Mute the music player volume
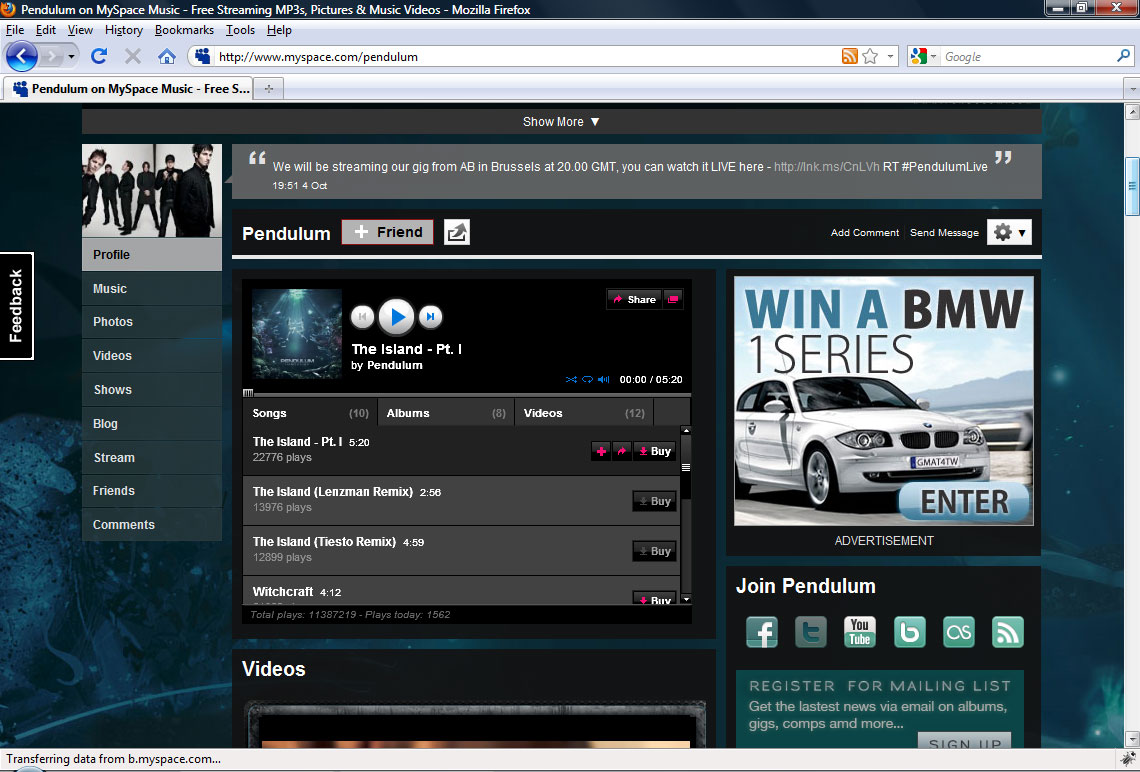Screen dimensions: 1140x772 pyautogui.click(x=603, y=379)
